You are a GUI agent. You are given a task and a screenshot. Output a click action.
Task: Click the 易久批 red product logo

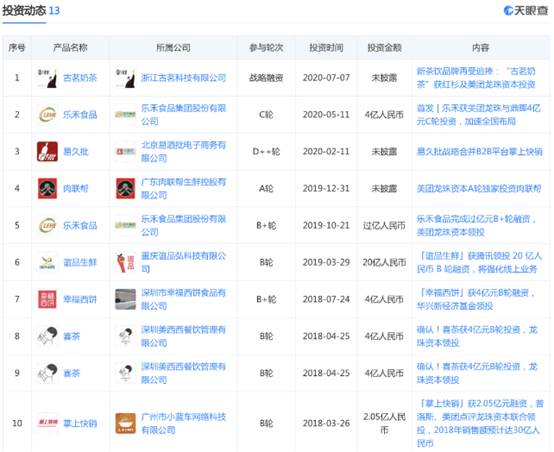[47, 152]
